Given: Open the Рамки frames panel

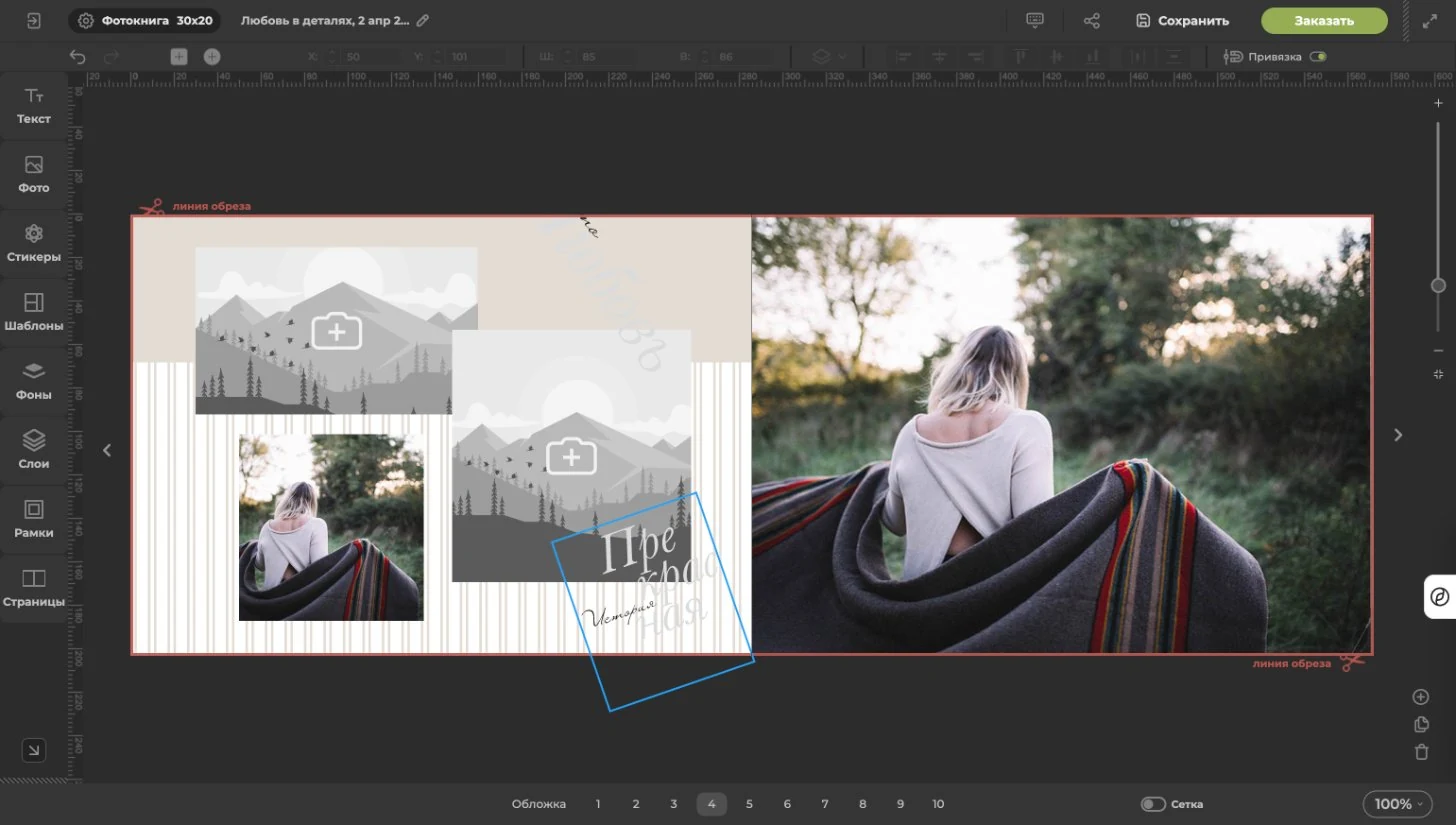Looking at the screenshot, I should [33, 519].
